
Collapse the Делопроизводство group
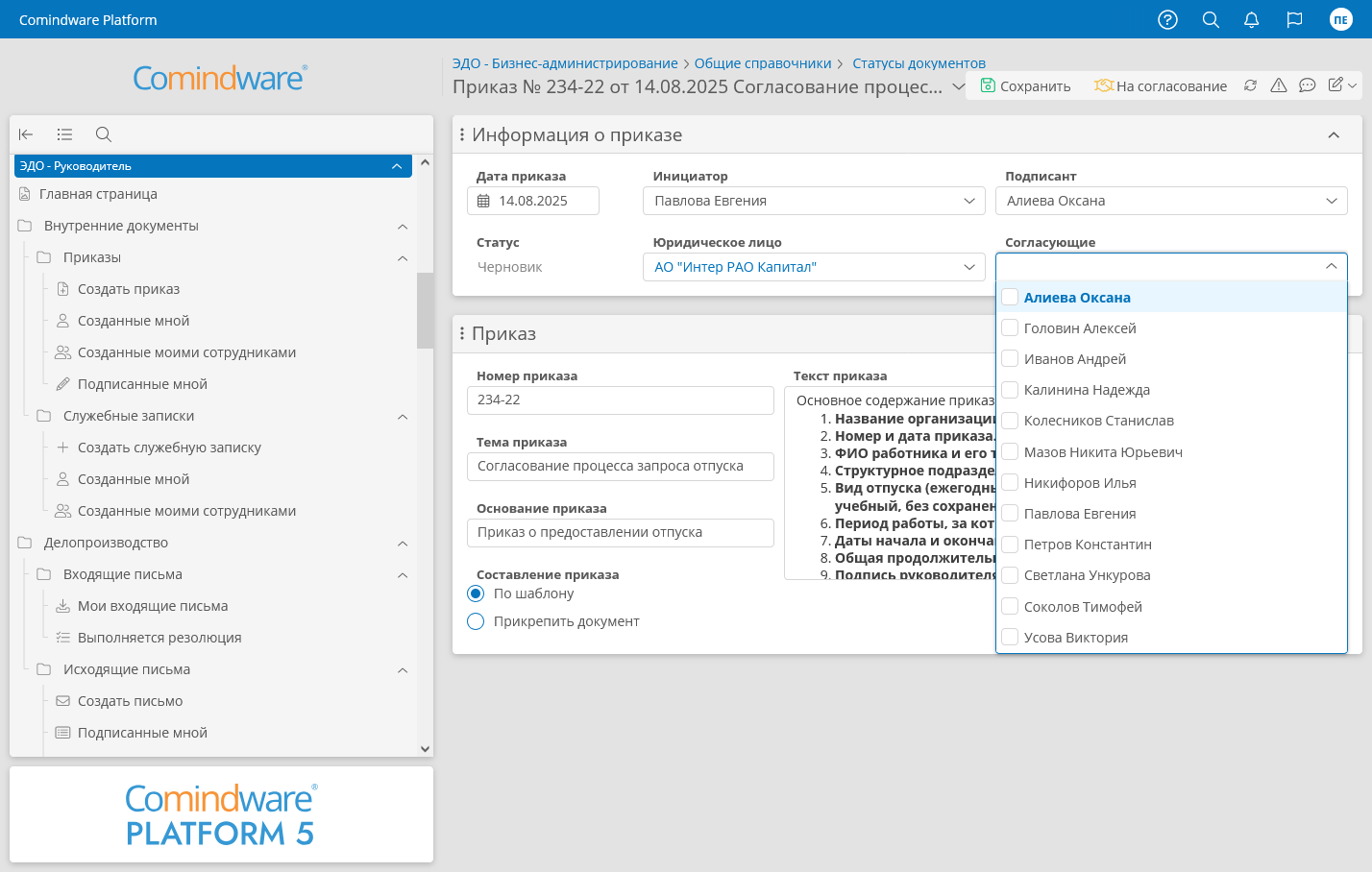pyautogui.click(x=403, y=544)
